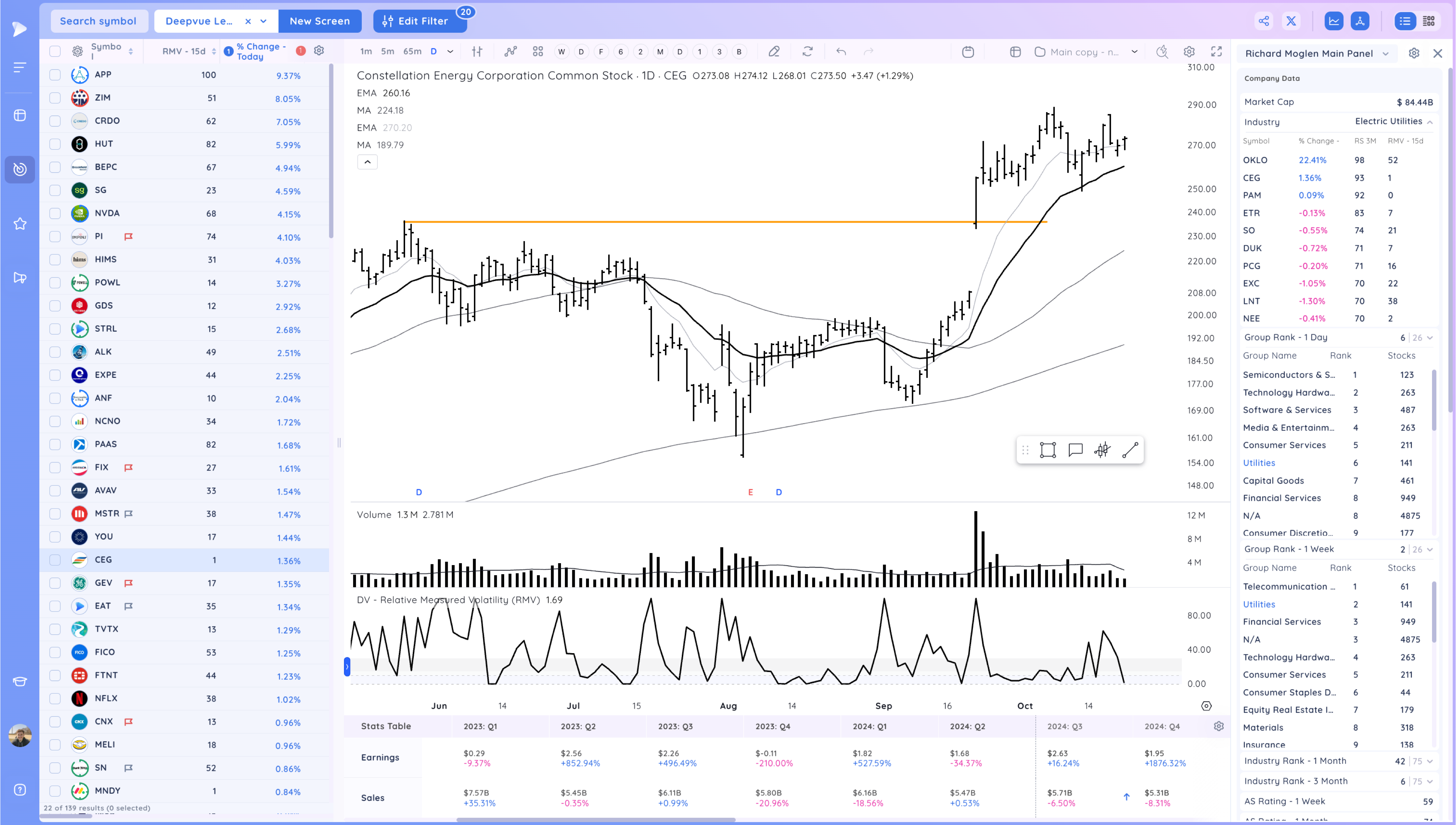Click the New Screen button
Viewport: 1456px width, 825px height.
319,21
